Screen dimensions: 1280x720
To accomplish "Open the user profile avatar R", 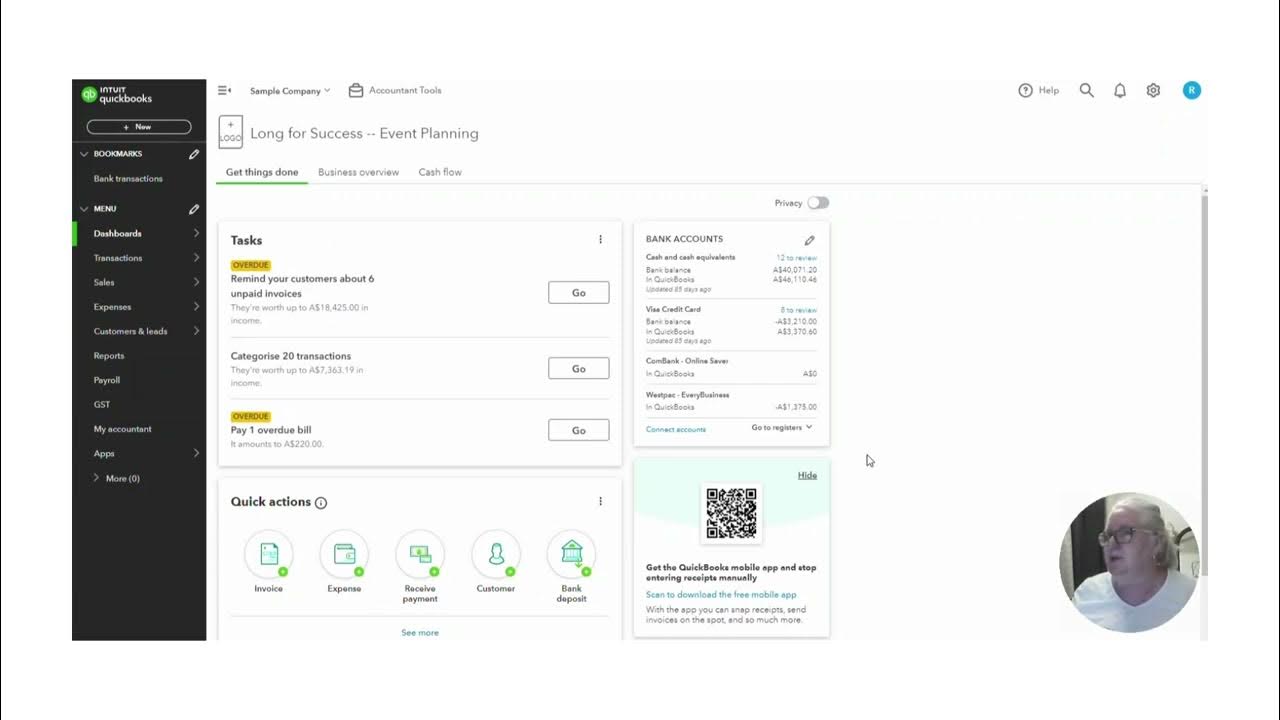I will click(1191, 90).
